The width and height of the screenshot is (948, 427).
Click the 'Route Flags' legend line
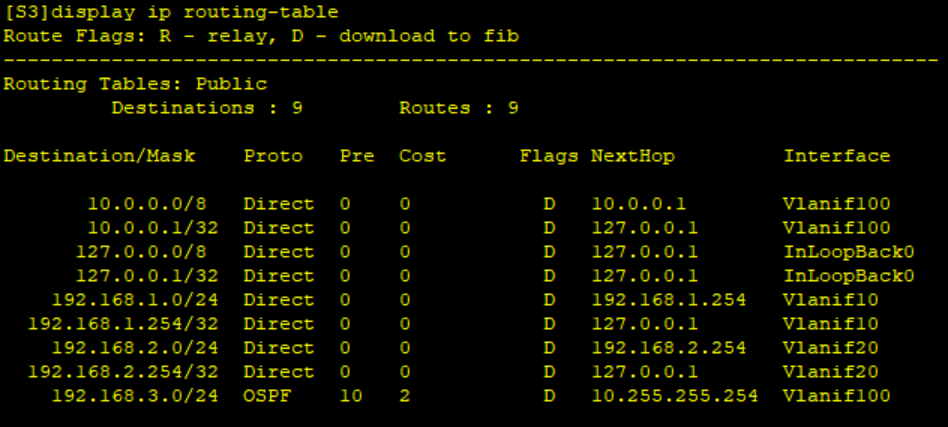coord(261,36)
